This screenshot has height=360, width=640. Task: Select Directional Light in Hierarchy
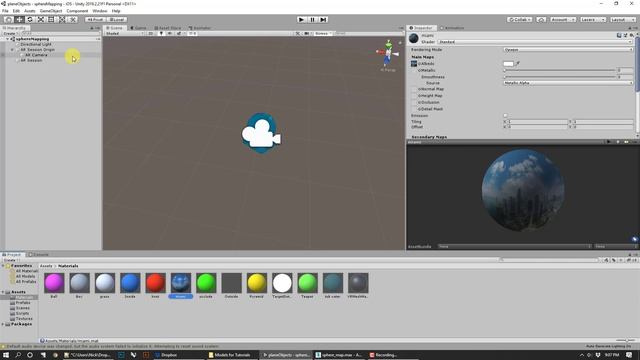click(36, 44)
